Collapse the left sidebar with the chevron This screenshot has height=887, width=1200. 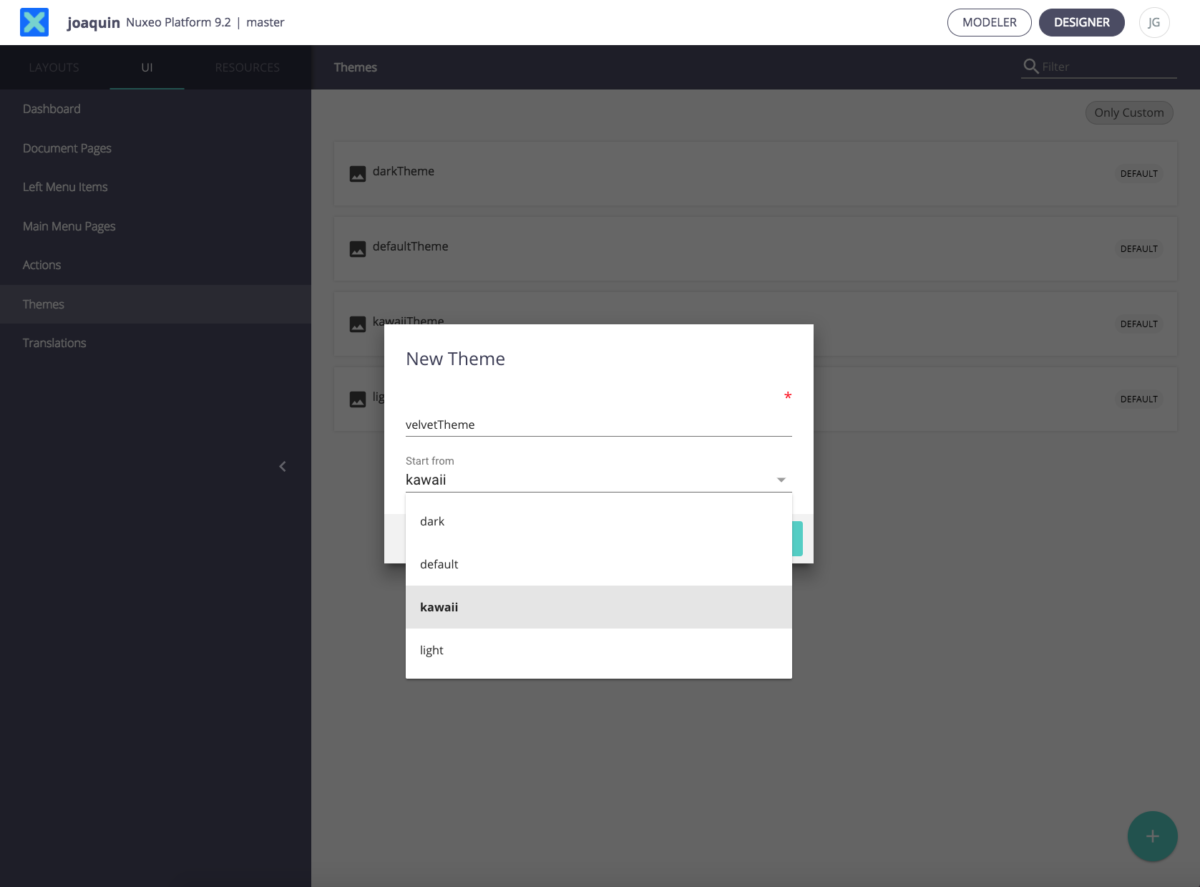point(282,466)
